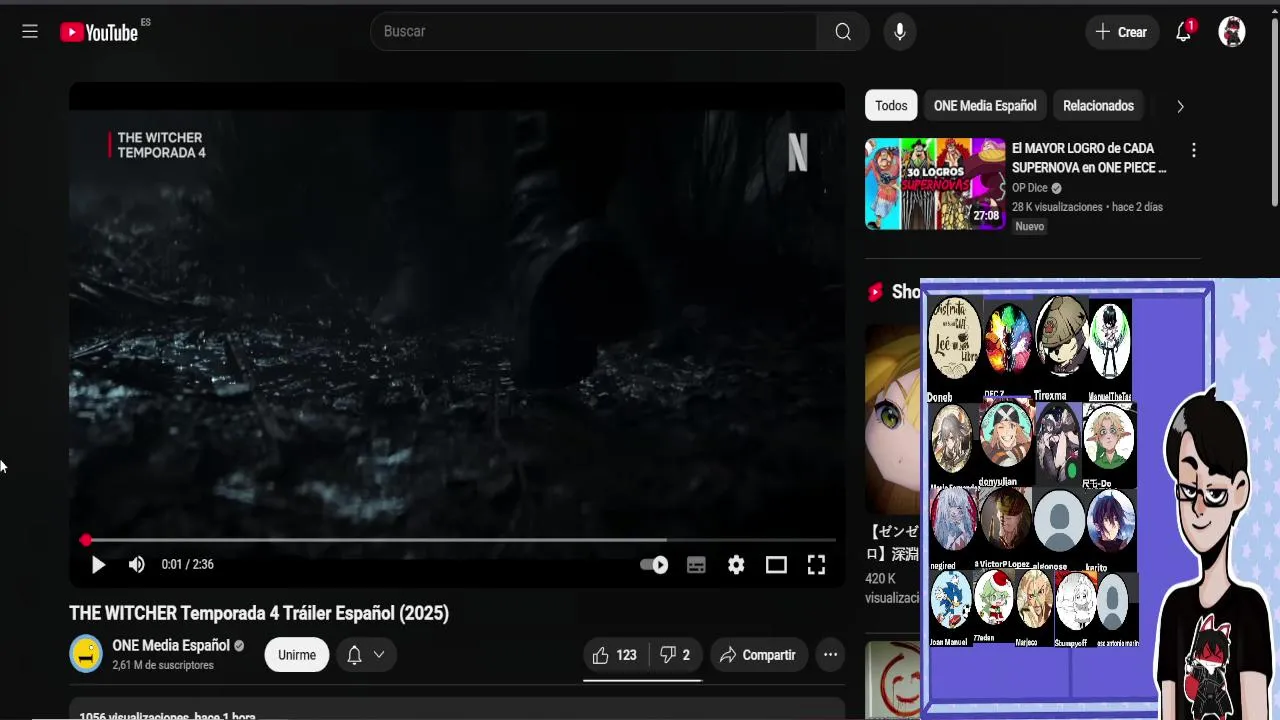Screen dimensions: 1280x720
Task: Select Relacionados filter chip
Action: 1098,106
